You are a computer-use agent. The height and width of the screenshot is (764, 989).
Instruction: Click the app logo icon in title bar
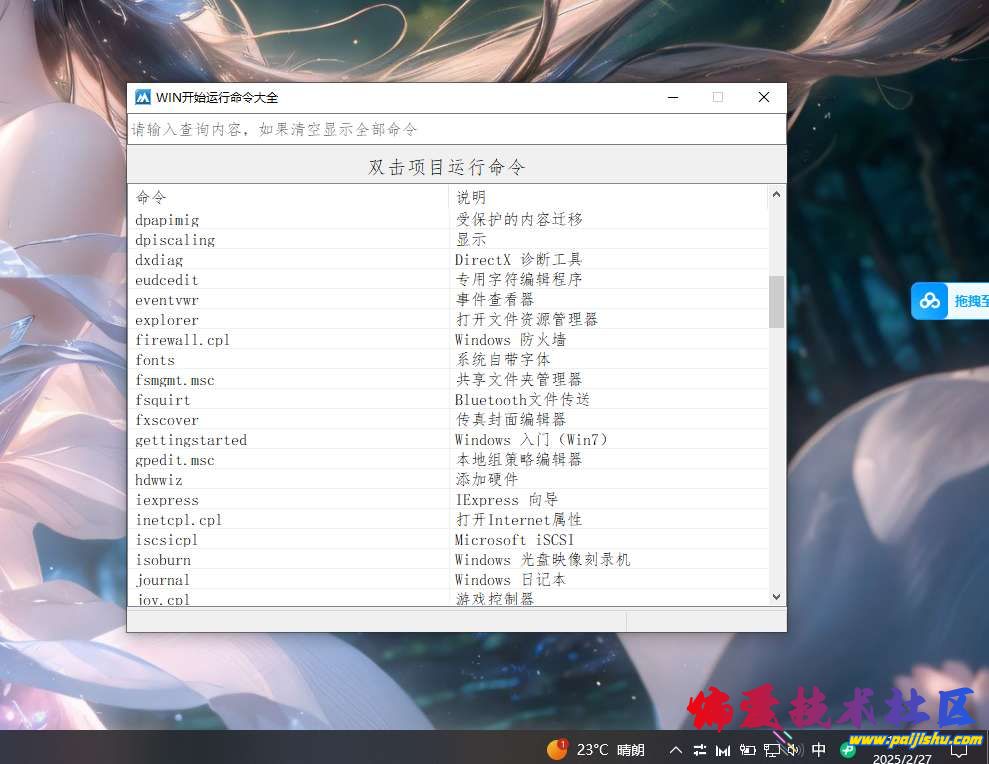tap(143, 97)
